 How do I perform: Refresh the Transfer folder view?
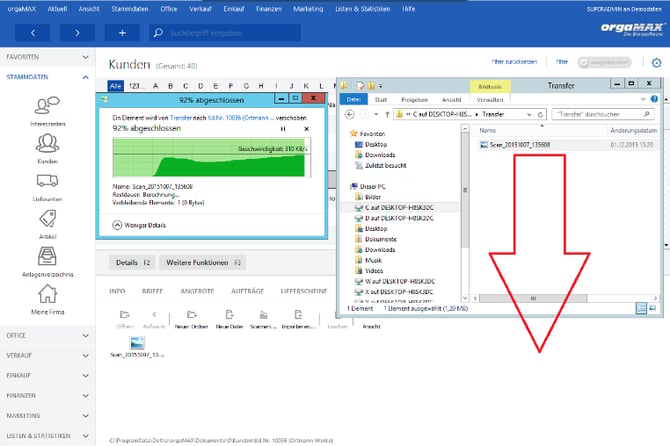(x=540, y=114)
